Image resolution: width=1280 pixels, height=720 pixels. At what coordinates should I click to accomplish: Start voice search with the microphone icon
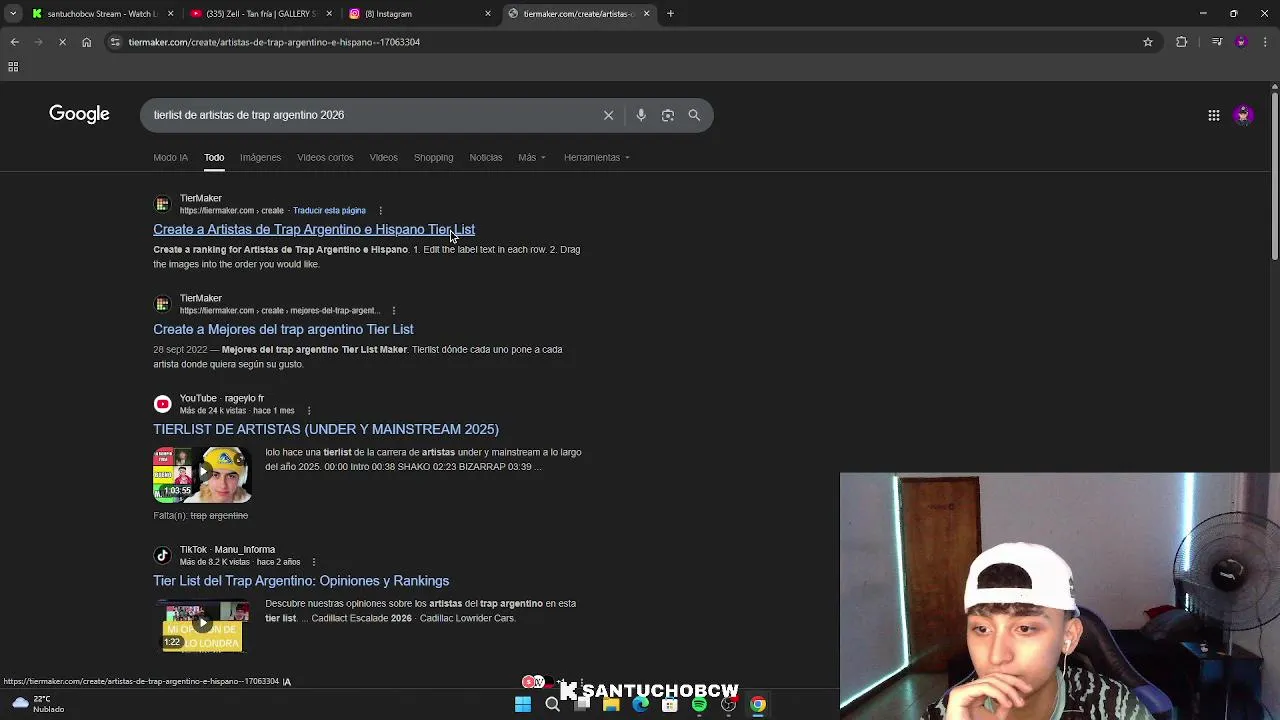click(x=641, y=115)
